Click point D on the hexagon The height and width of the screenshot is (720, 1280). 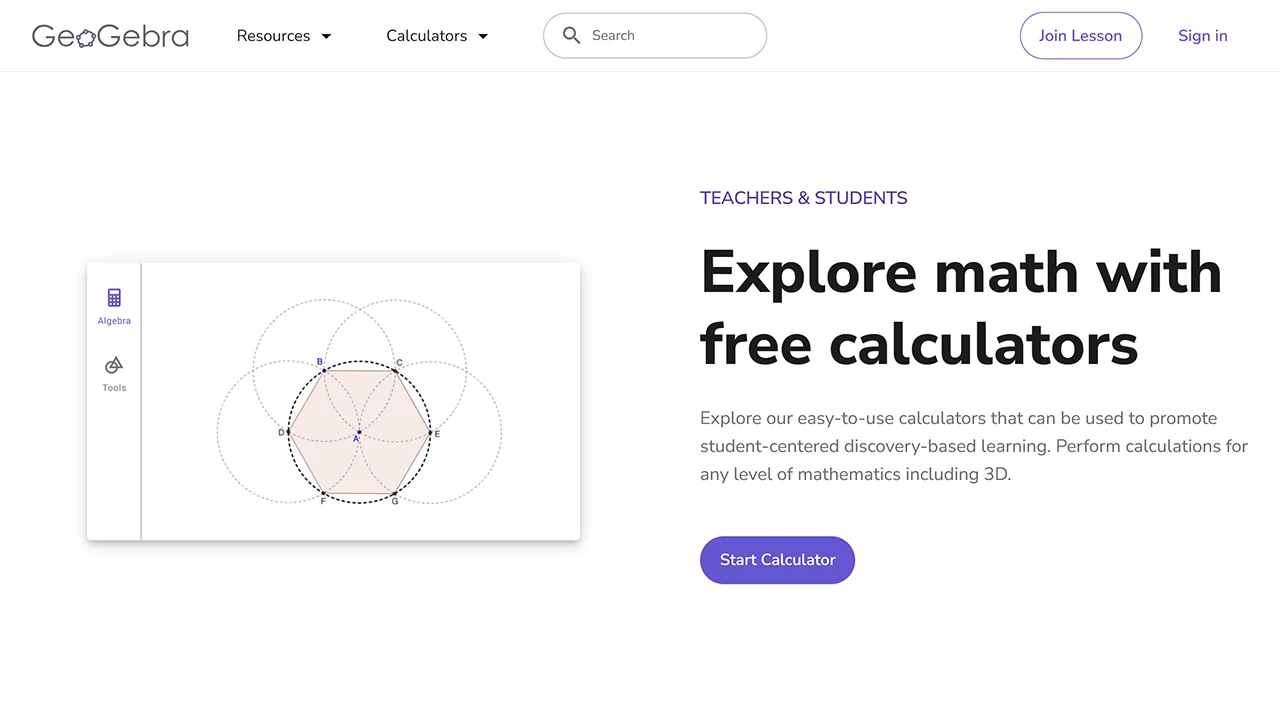(x=289, y=432)
